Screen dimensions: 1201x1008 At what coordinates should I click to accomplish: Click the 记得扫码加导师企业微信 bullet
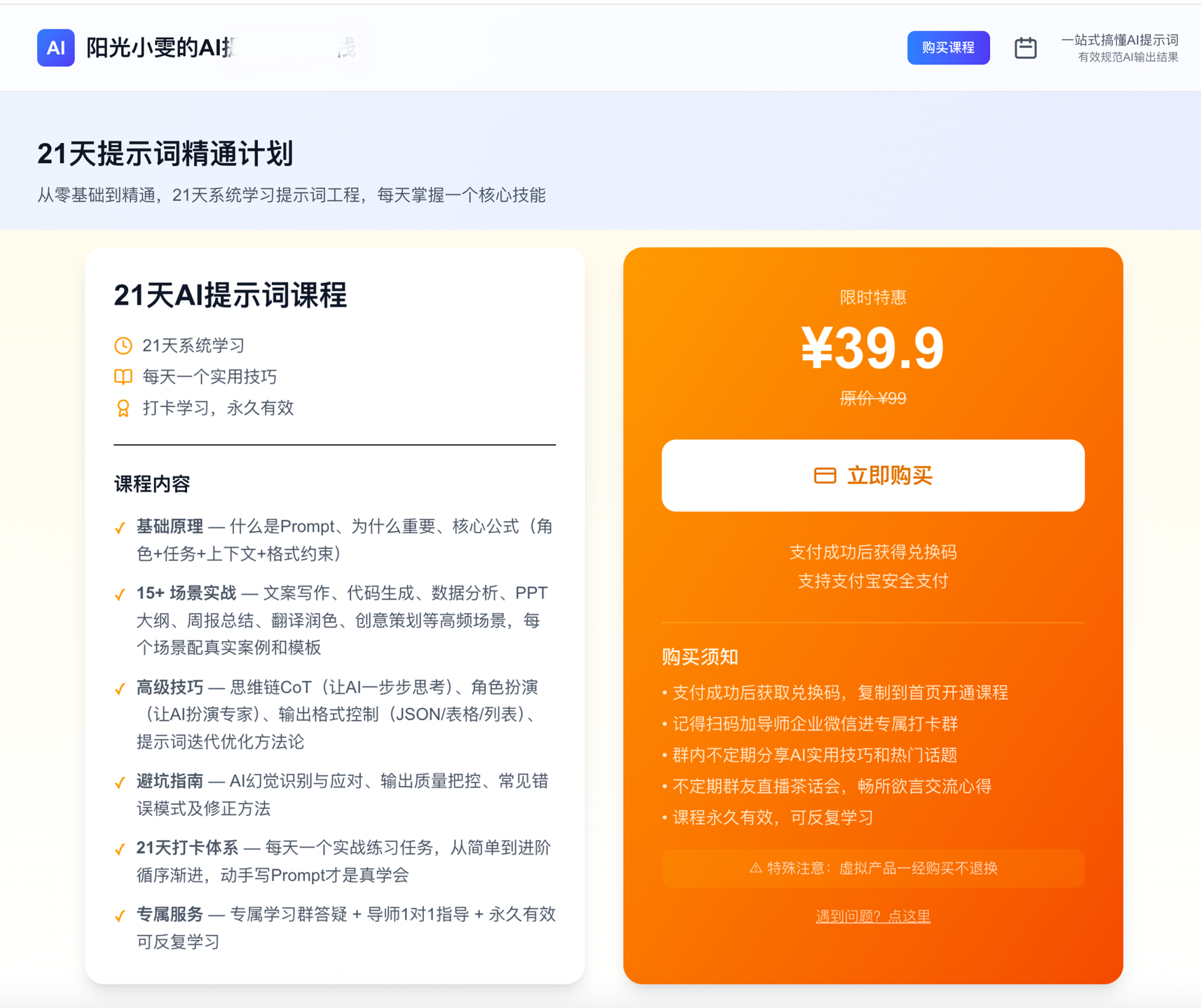pos(810,724)
